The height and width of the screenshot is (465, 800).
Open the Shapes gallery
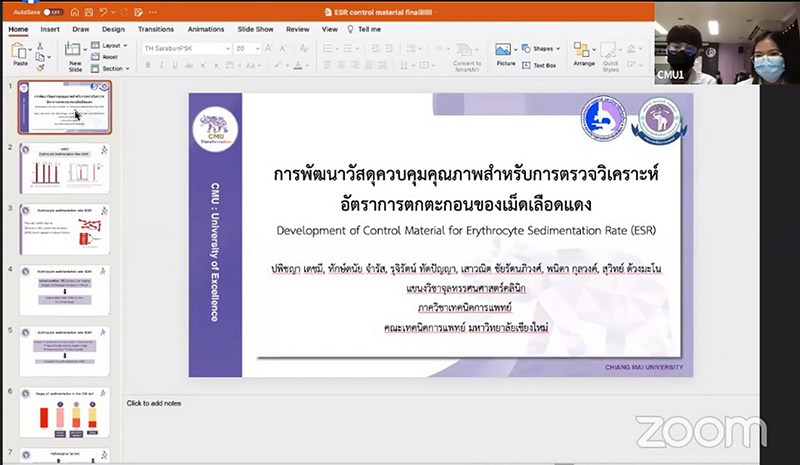tap(541, 48)
